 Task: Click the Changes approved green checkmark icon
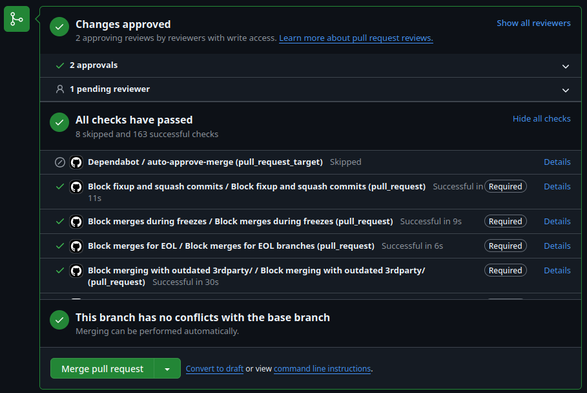point(59,27)
